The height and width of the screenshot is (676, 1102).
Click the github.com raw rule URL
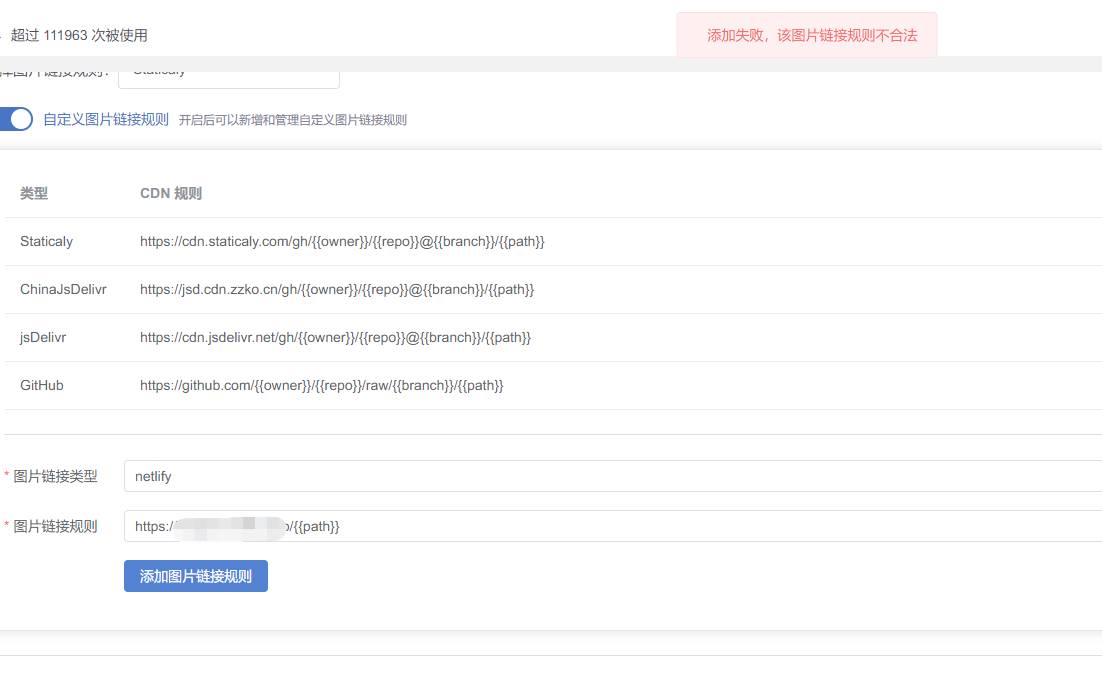pos(321,385)
